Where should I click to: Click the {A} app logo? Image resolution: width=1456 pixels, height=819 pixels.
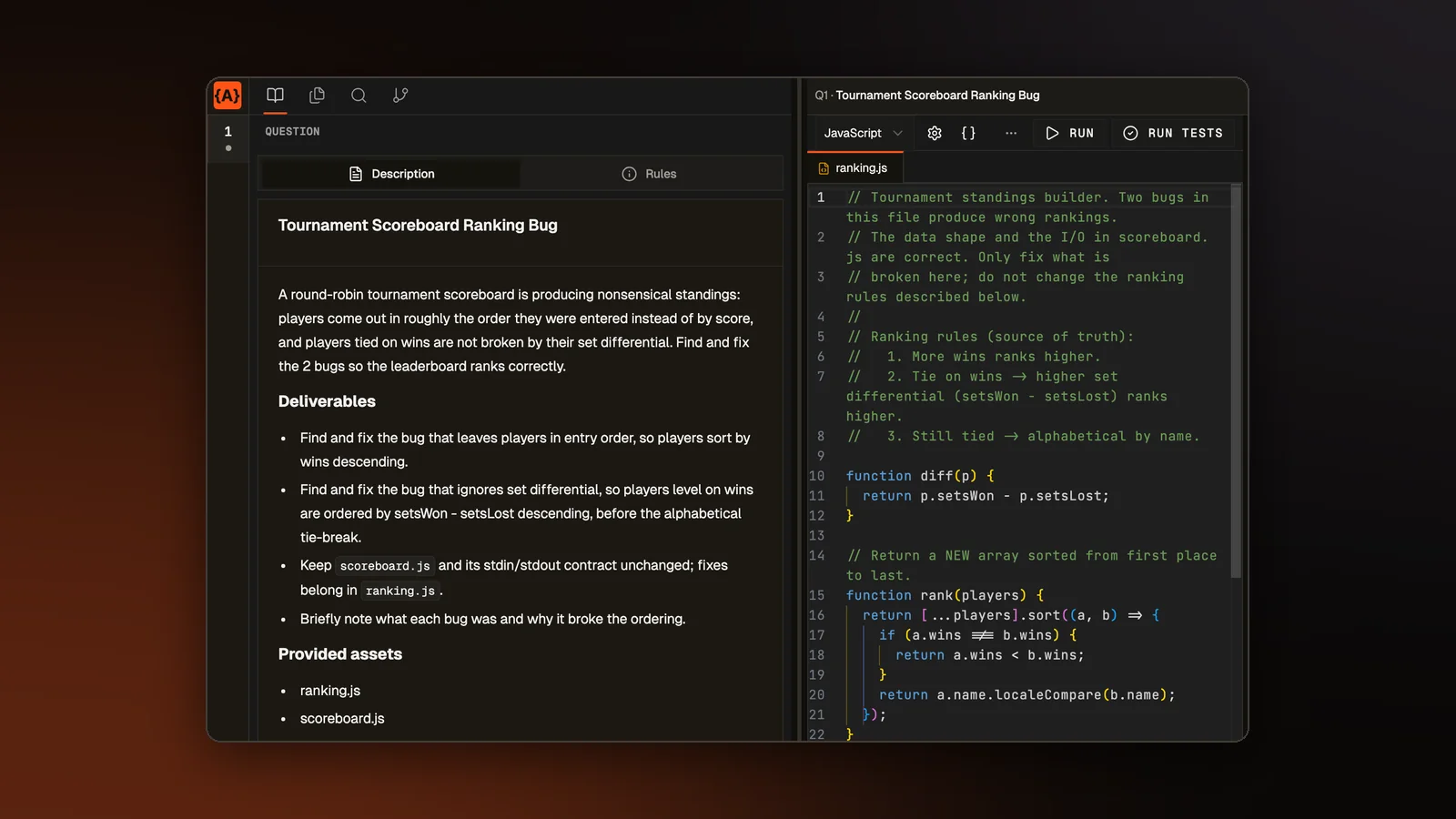(x=227, y=96)
